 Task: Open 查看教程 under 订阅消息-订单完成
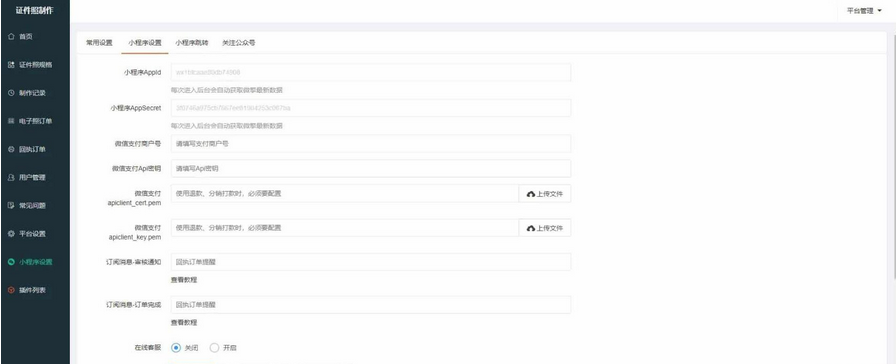tap(184, 323)
